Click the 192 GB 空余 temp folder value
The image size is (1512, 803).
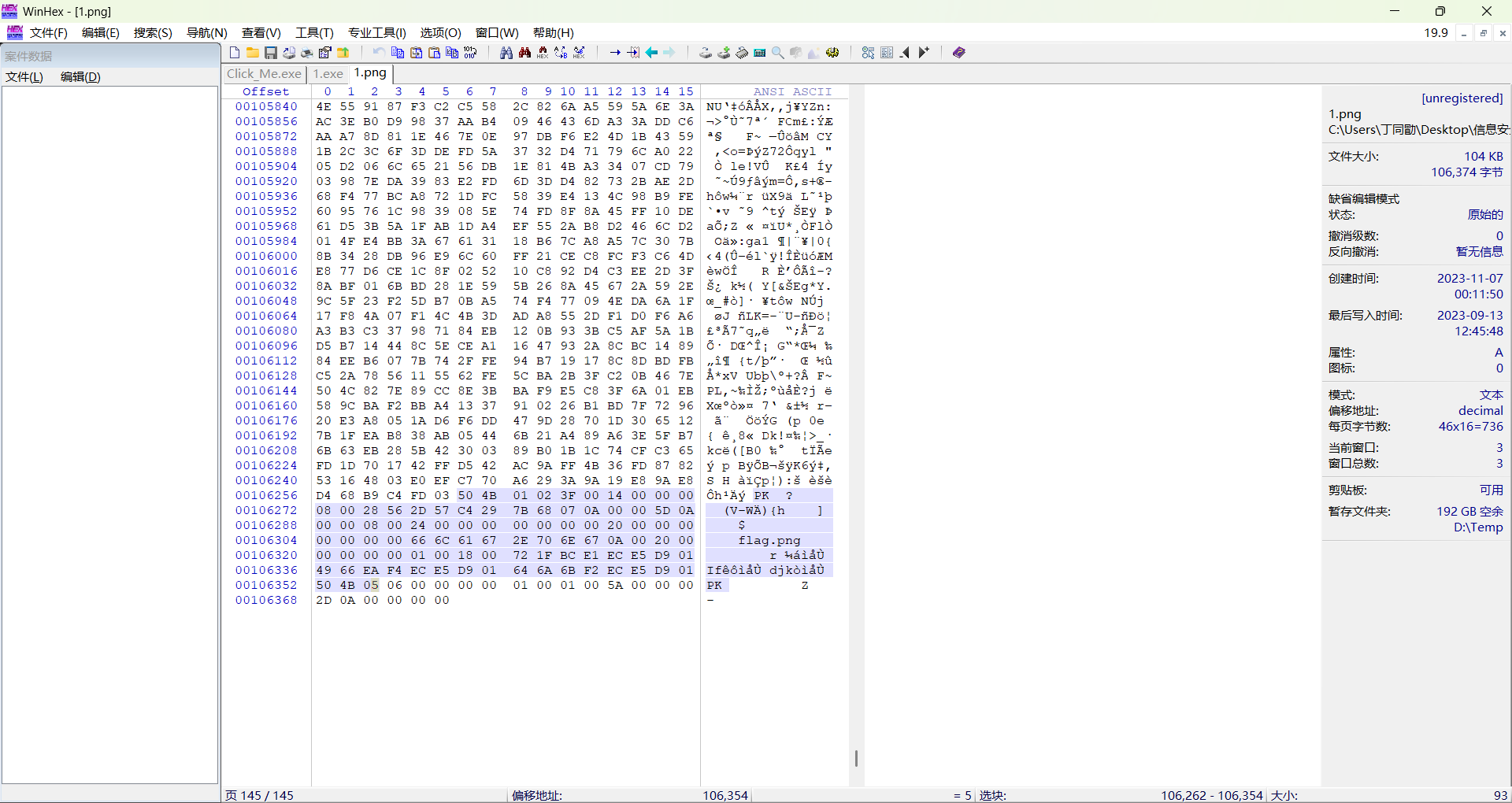click(x=1469, y=512)
